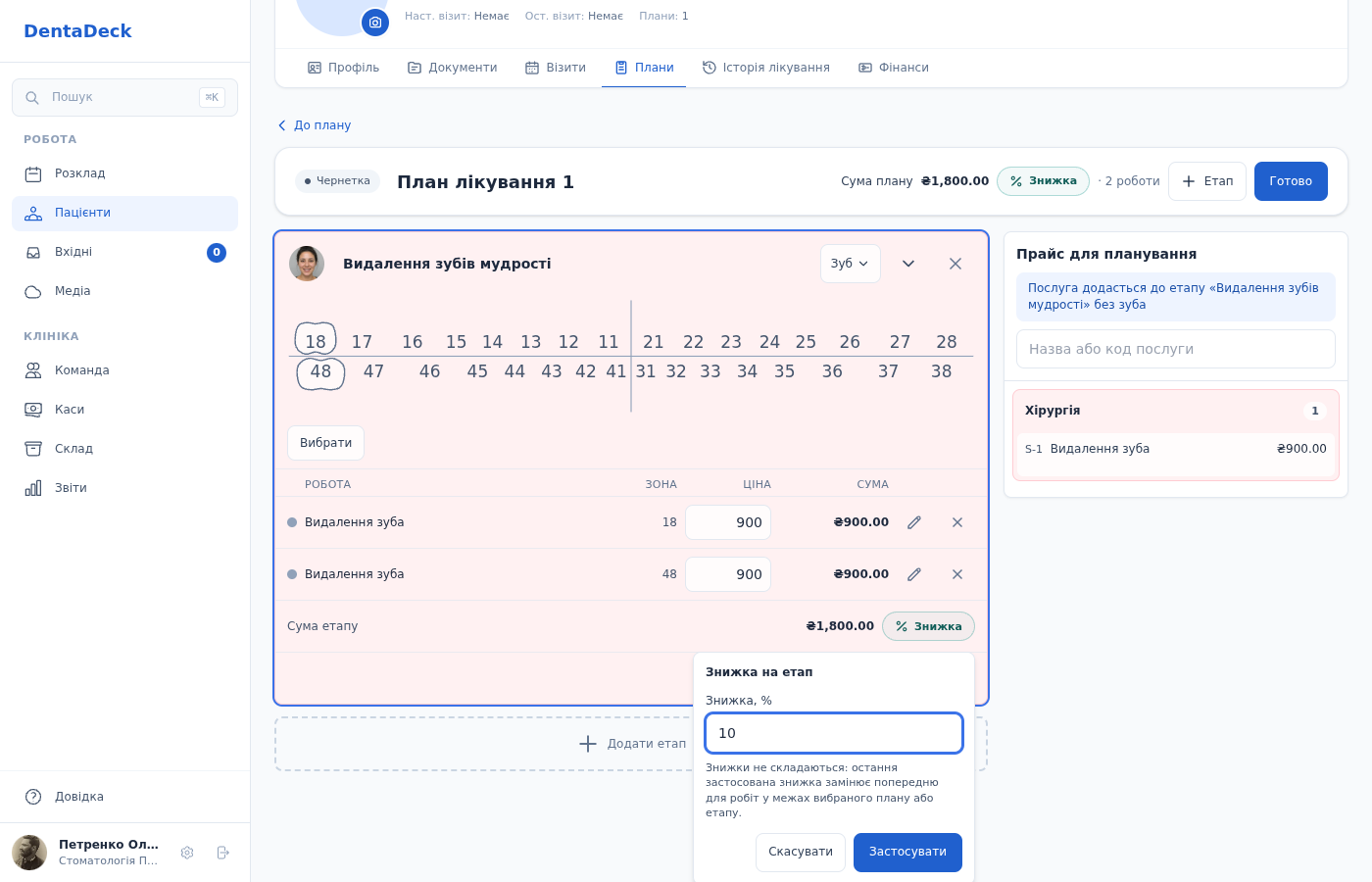Open the Фінанси tab

click(x=894, y=68)
